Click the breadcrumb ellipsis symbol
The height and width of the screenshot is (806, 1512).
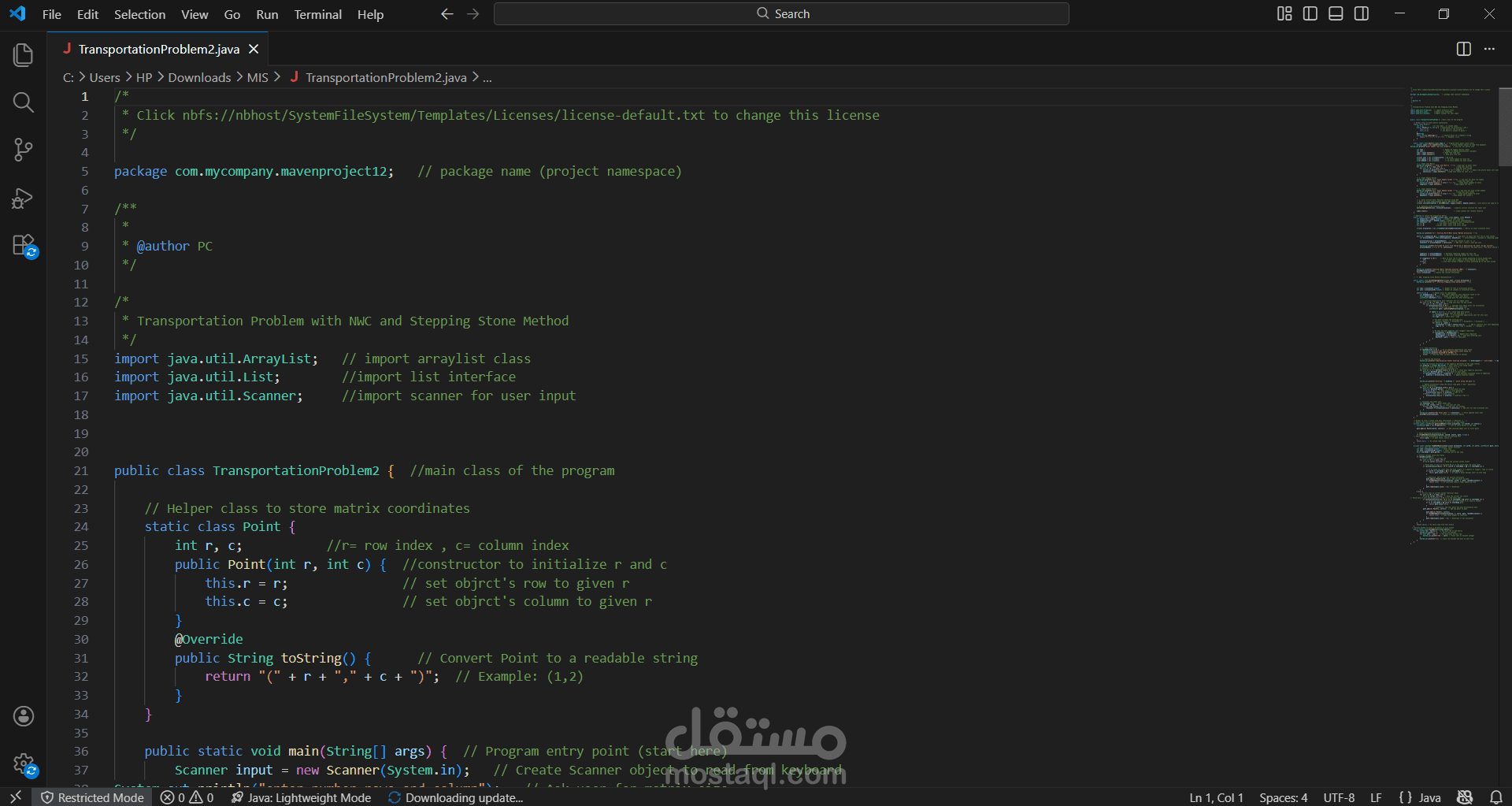coord(487,77)
